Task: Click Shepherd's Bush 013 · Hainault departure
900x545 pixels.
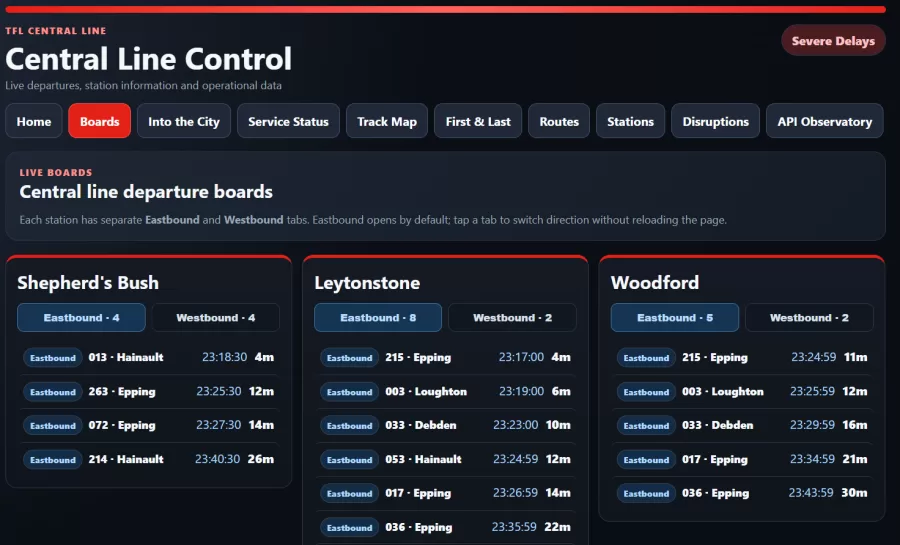Action: pyautogui.click(x=149, y=357)
